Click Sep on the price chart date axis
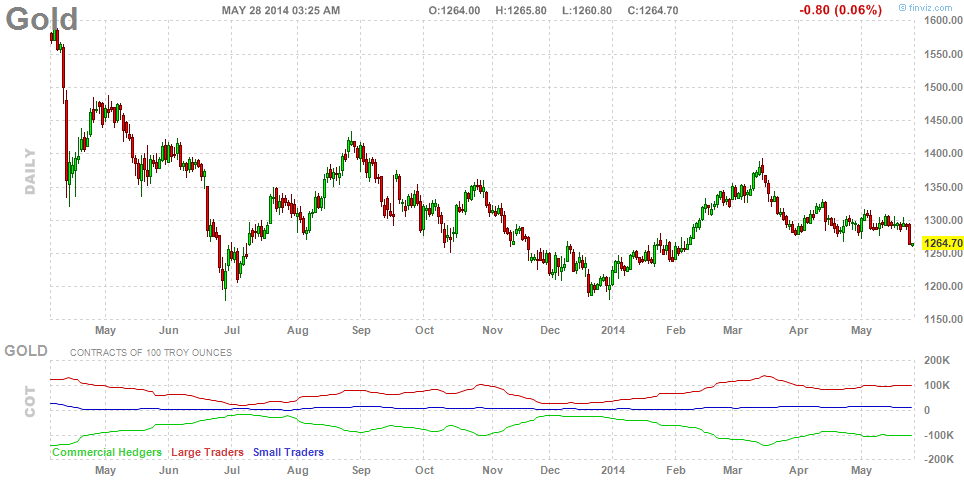Screen dimensions: 964x480 pyautogui.click(x=361, y=331)
